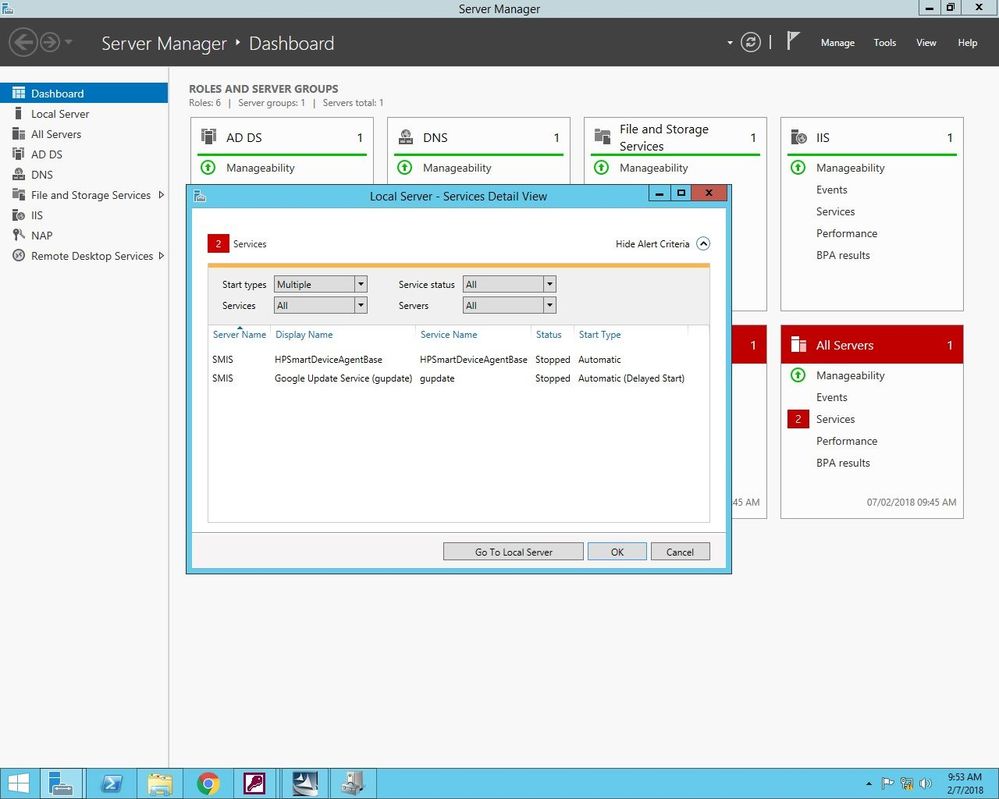Open BPA results in the IIS tile
This screenshot has width=999, height=799.
(x=843, y=255)
